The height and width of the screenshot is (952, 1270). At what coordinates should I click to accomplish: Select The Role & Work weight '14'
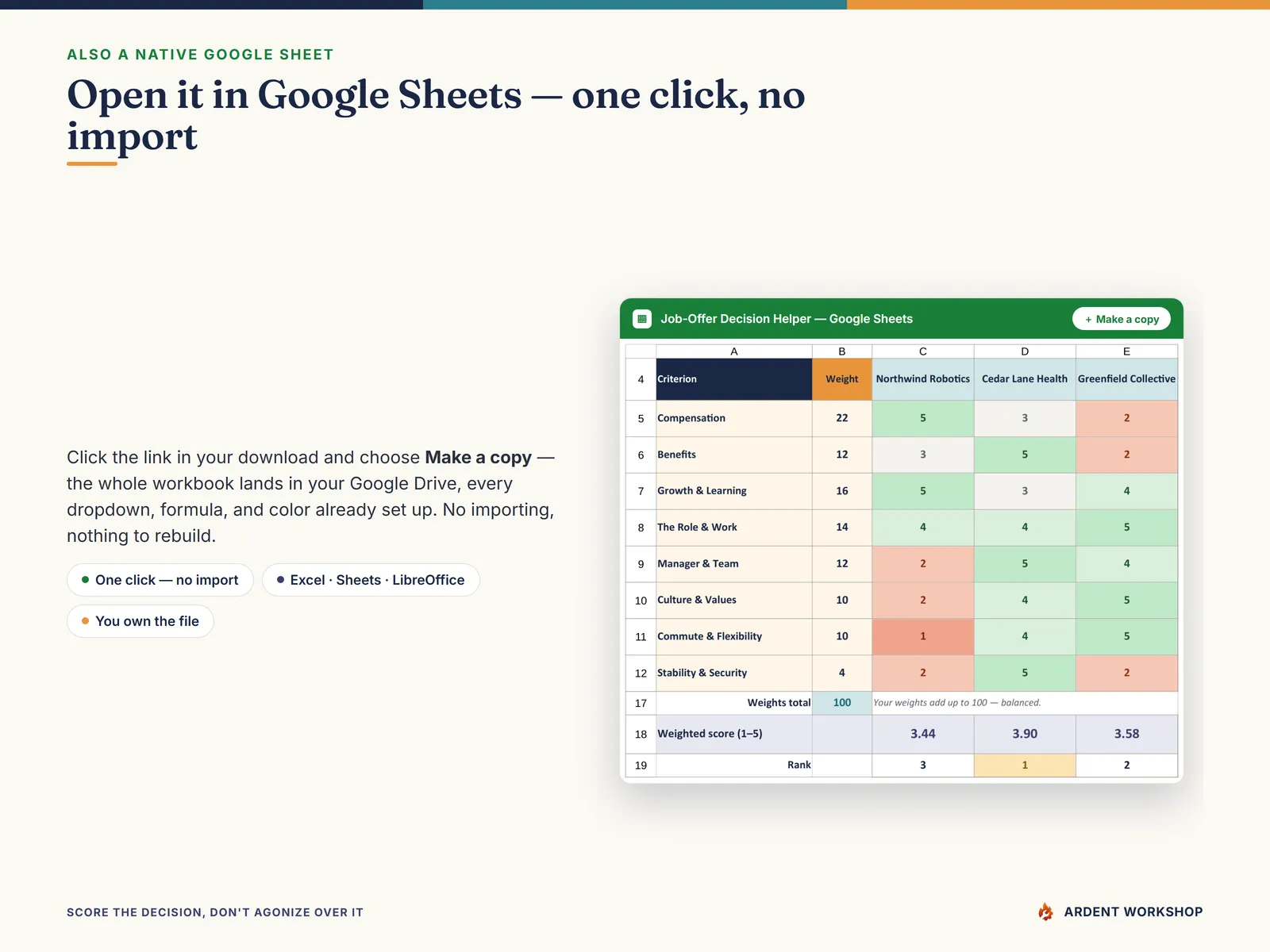click(x=842, y=528)
